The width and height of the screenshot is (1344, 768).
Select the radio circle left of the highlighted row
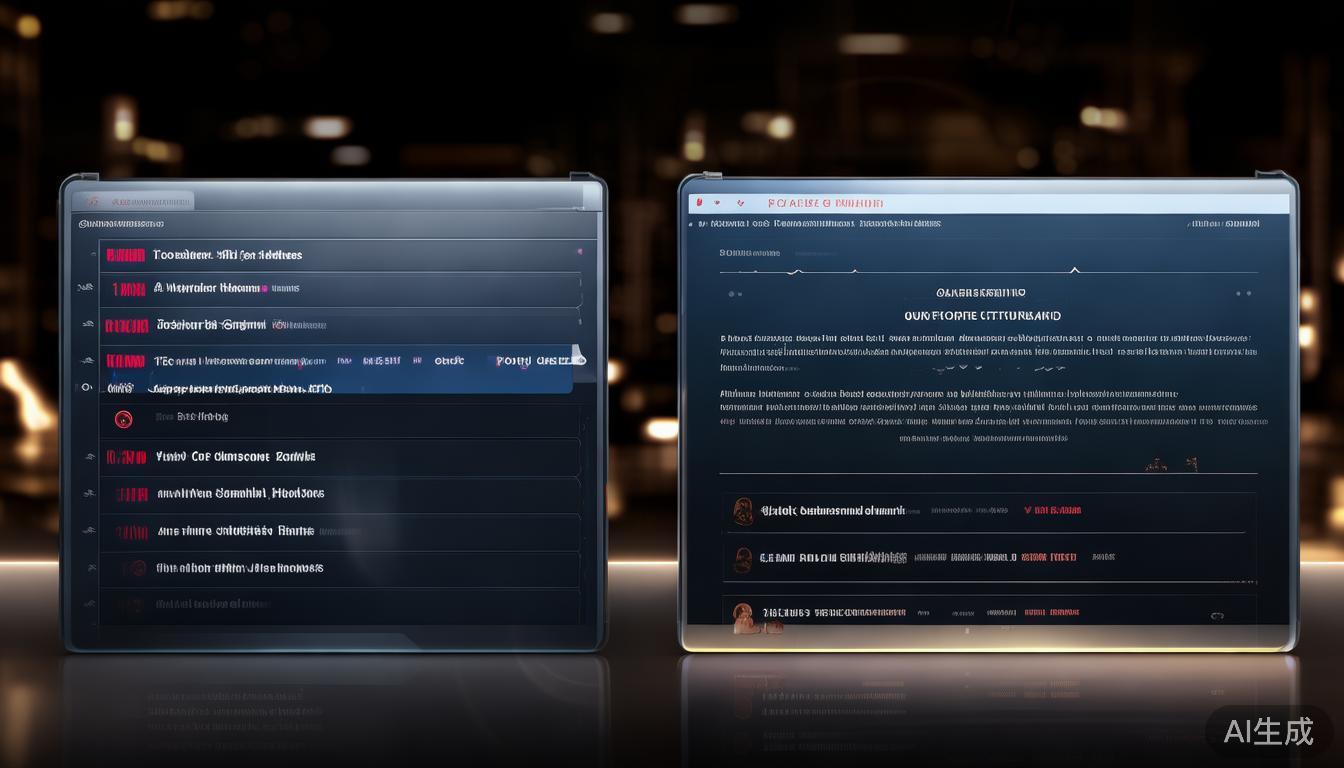tap(86, 386)
